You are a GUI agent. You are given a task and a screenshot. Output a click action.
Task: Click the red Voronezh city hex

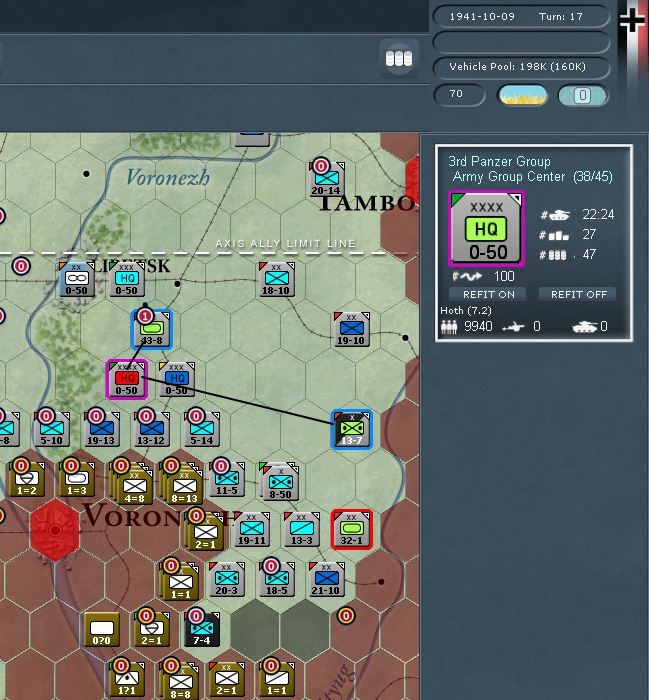55,530
